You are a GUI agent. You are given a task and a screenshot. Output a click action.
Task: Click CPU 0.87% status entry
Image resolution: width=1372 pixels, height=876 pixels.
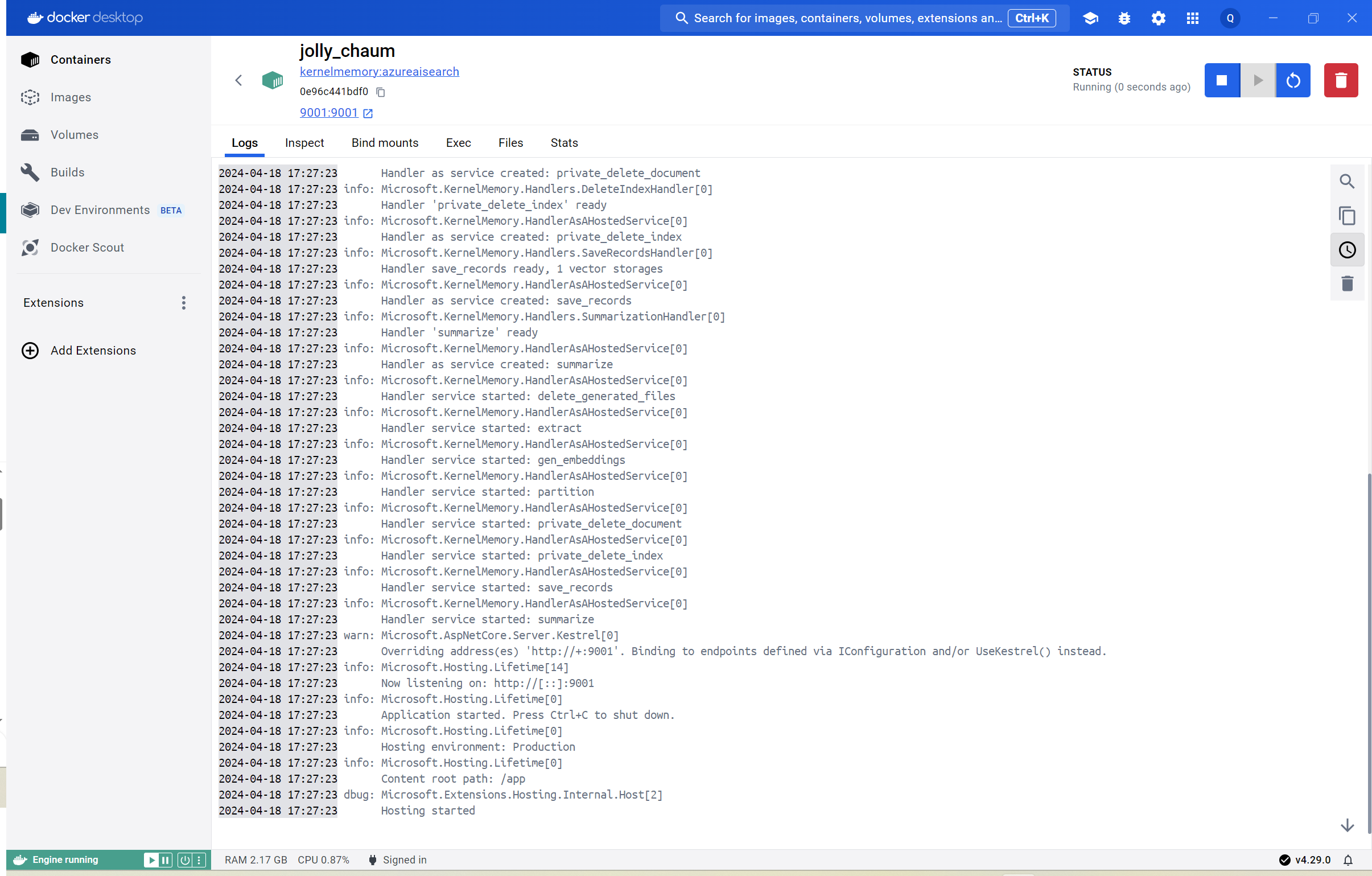point(323,860)
